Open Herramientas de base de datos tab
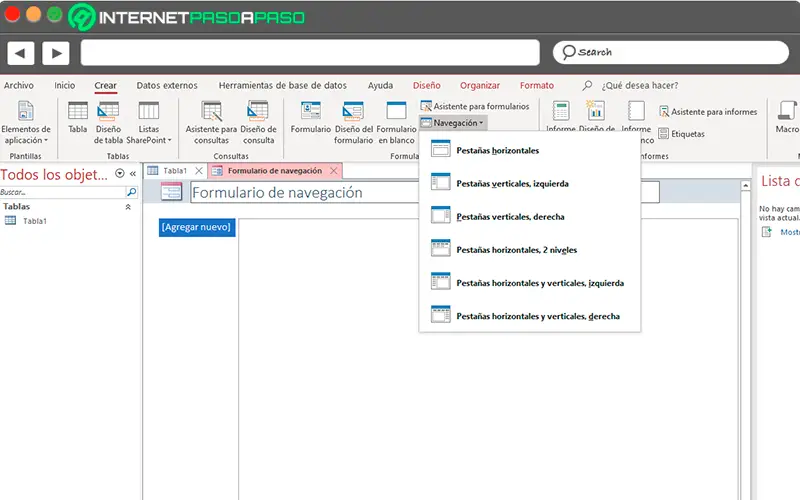The height and width of the screenshot is (500, 800). [283, 85]
